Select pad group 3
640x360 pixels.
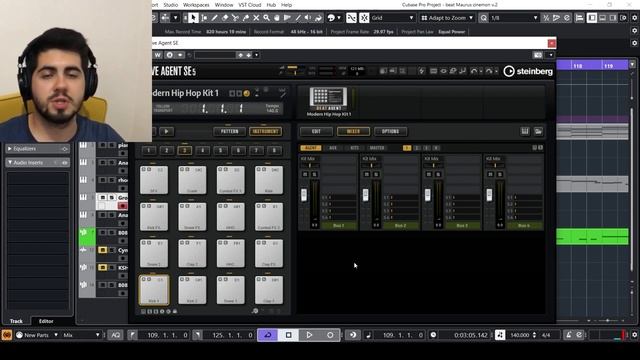pos(184,151)
